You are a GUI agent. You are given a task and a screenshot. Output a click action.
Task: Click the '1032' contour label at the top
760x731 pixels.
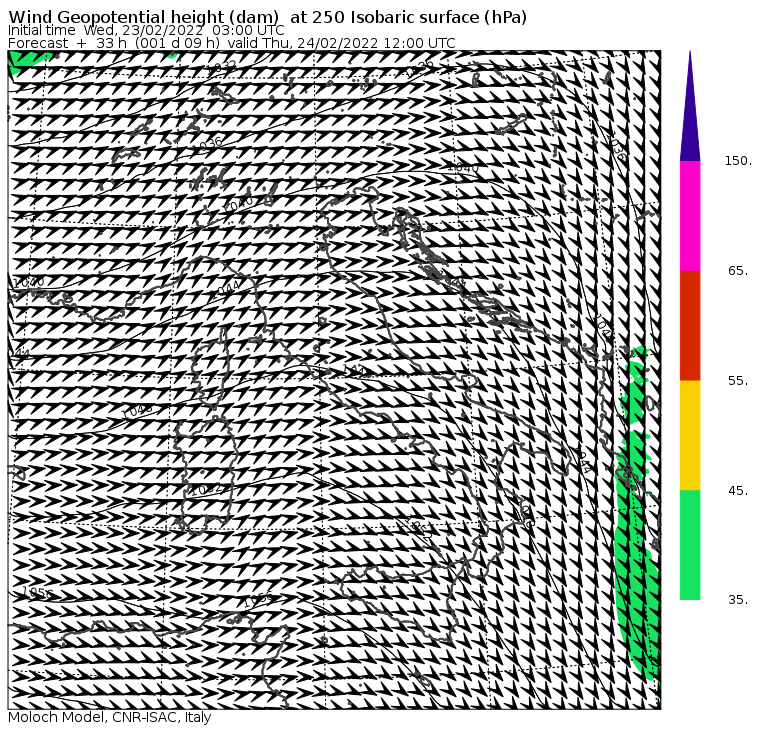tap(222, 67)
